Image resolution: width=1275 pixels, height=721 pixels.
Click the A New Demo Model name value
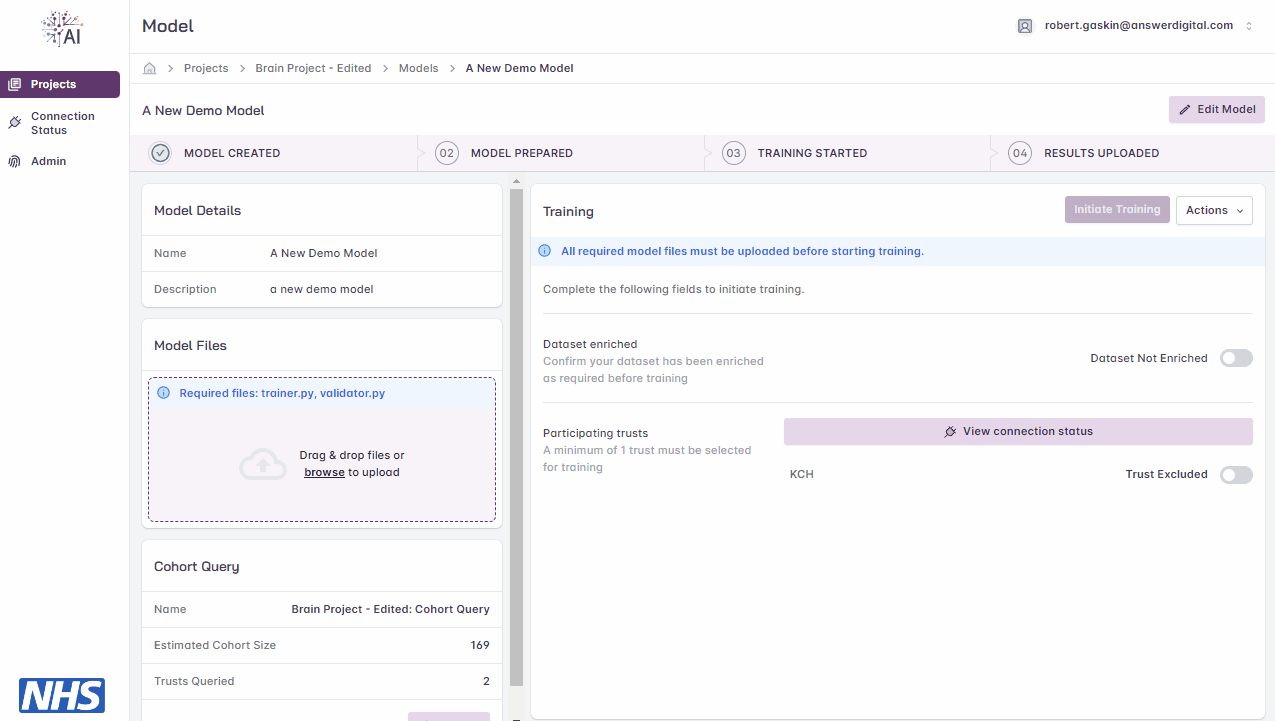(x=324, y=253)
